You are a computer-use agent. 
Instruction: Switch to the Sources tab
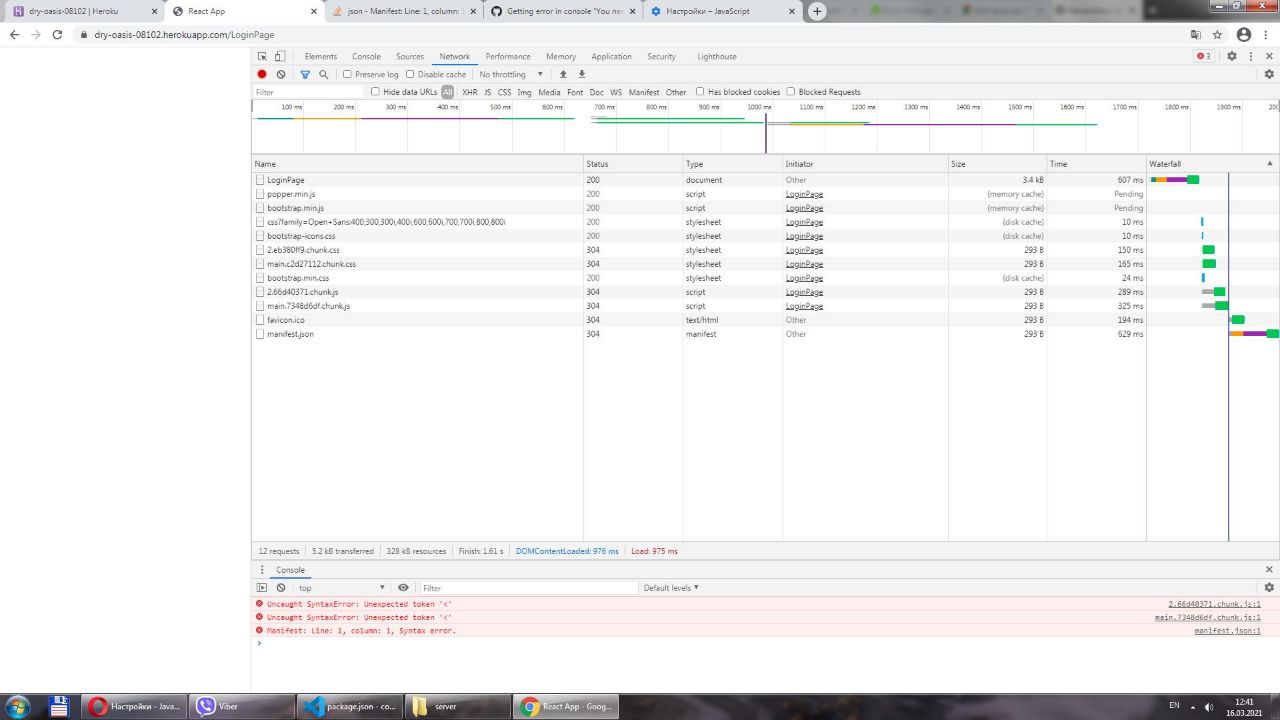pyautogui.click(x=410, y=57)
